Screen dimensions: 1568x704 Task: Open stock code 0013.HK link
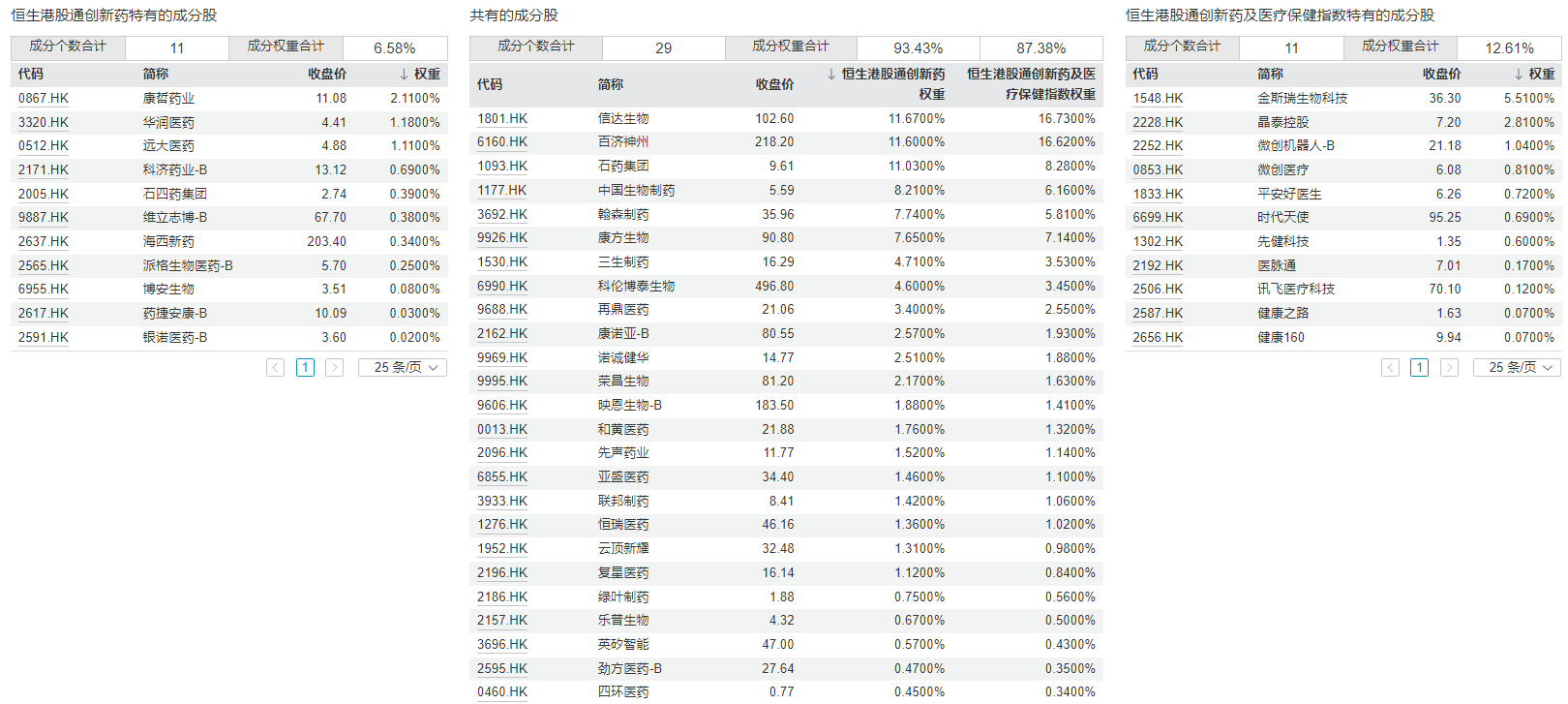[502, 430]
